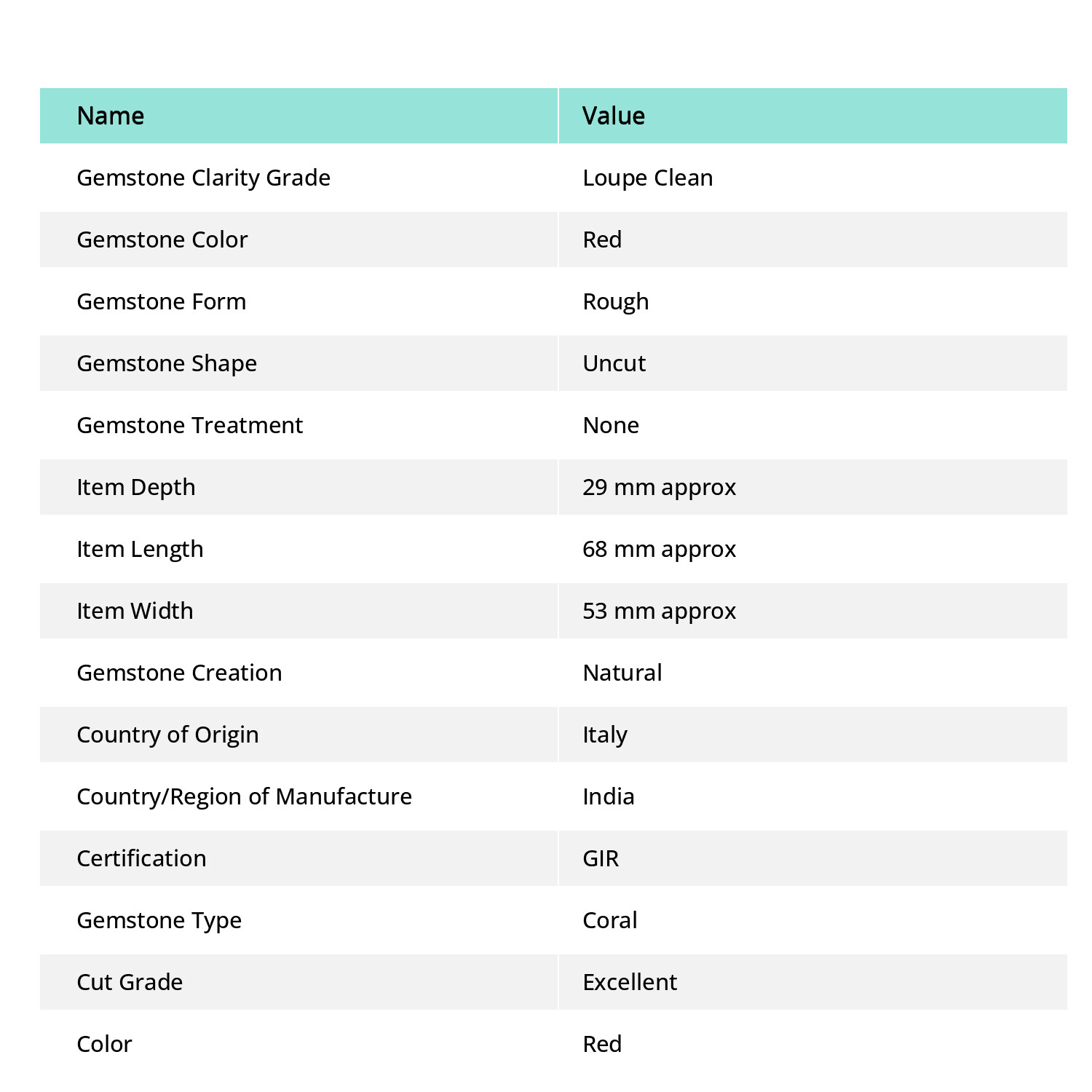Click the Item Length label
Image resolution: width=1092 pixels, height=1092 pixels.
(x=141, y=550)
